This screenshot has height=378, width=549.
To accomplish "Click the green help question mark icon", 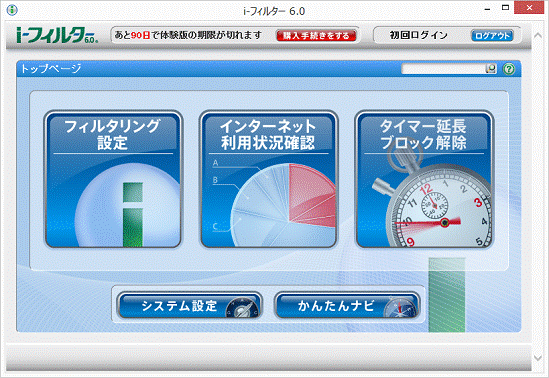I will (x=509, y=69).
